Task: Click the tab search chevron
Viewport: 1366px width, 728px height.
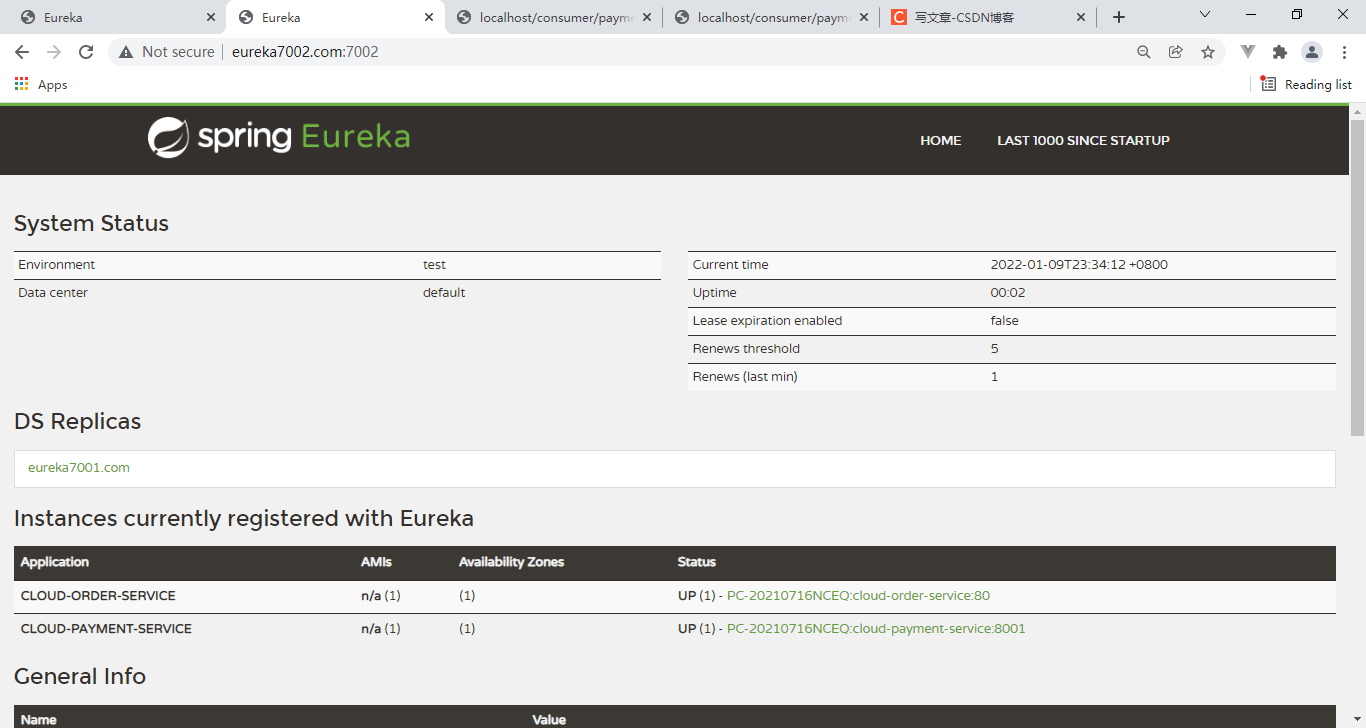Action: tap(1205, 15)
